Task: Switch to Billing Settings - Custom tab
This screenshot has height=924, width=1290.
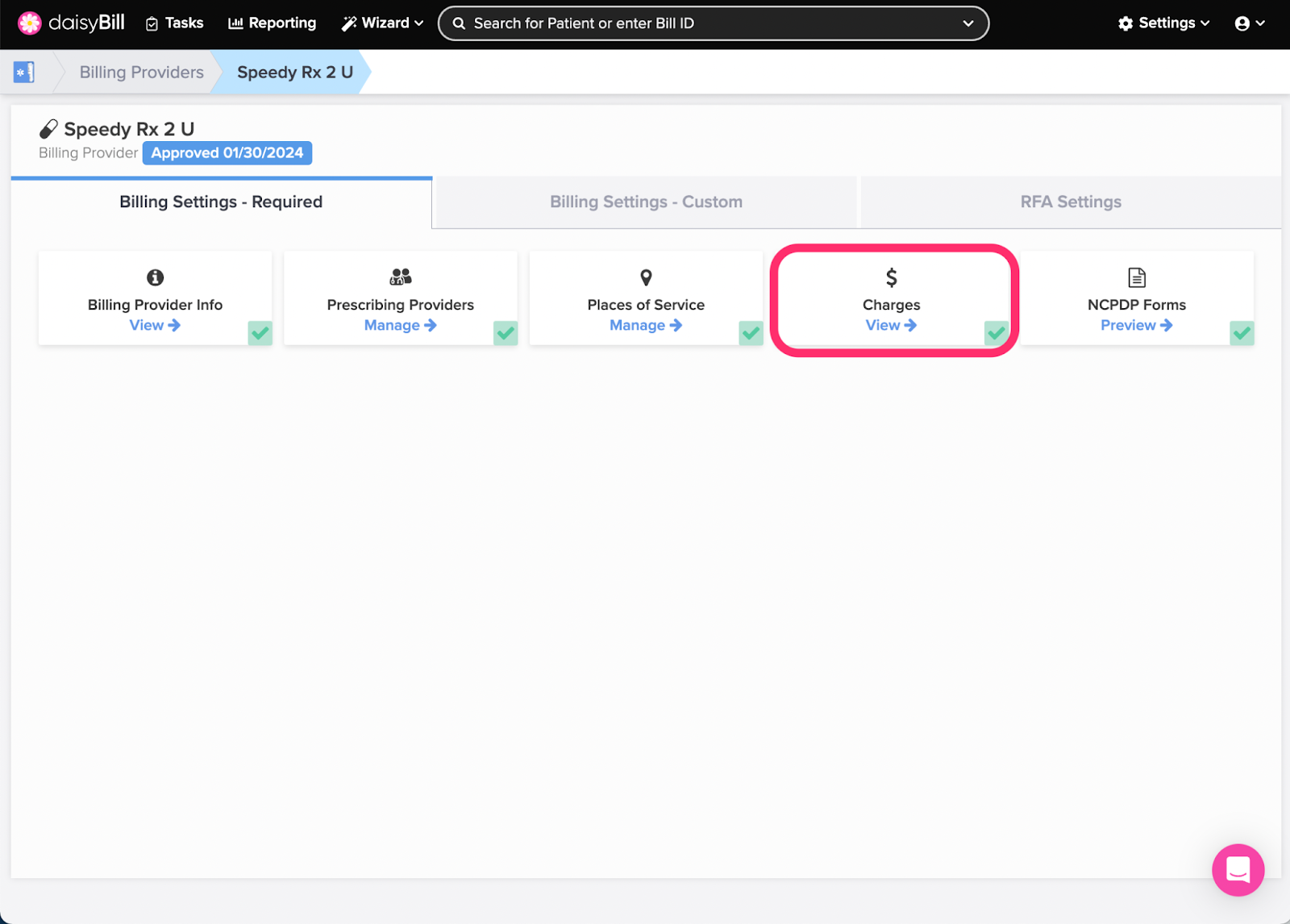Action: (x=645, y=202)
